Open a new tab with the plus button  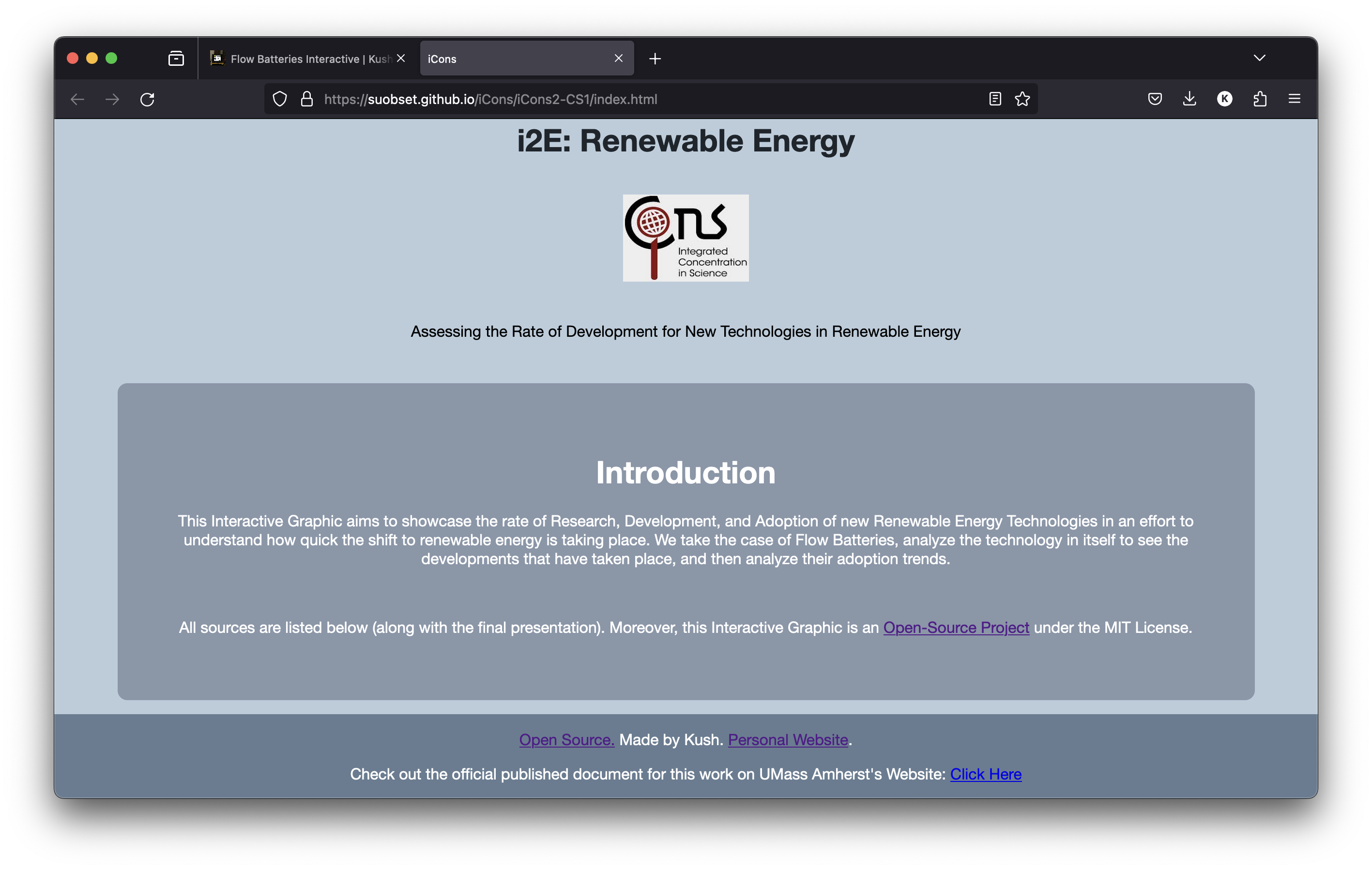pos(655,59)
